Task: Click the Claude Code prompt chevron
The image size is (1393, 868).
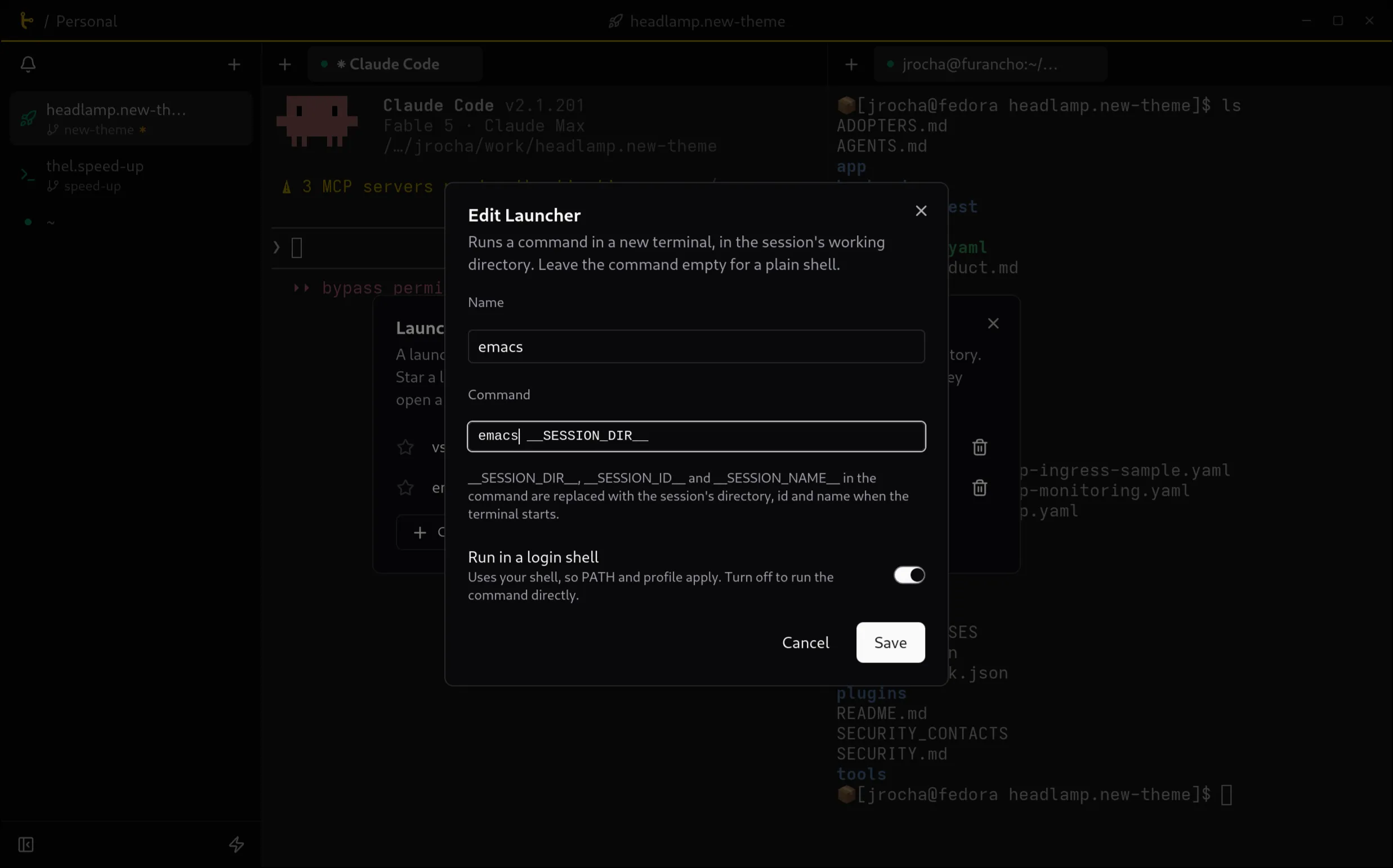Action: click(276, 248)
